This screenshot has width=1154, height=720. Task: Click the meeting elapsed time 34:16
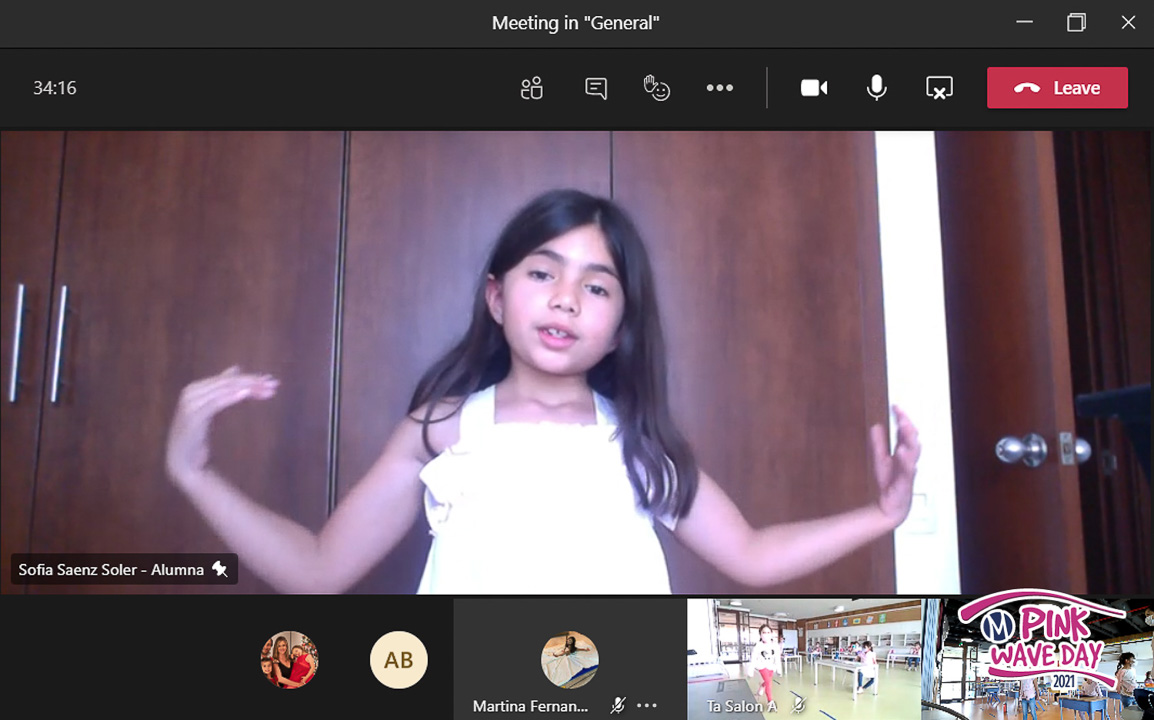55,88
